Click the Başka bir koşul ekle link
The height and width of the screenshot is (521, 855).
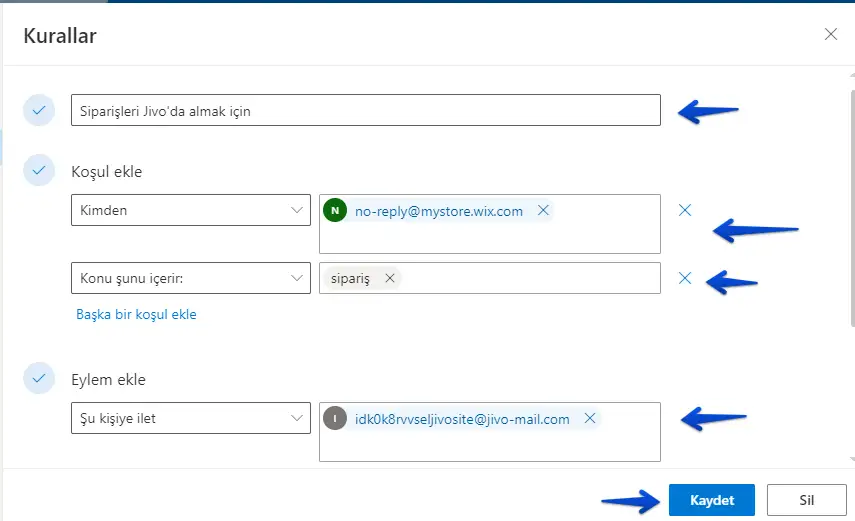click(136, 314)
